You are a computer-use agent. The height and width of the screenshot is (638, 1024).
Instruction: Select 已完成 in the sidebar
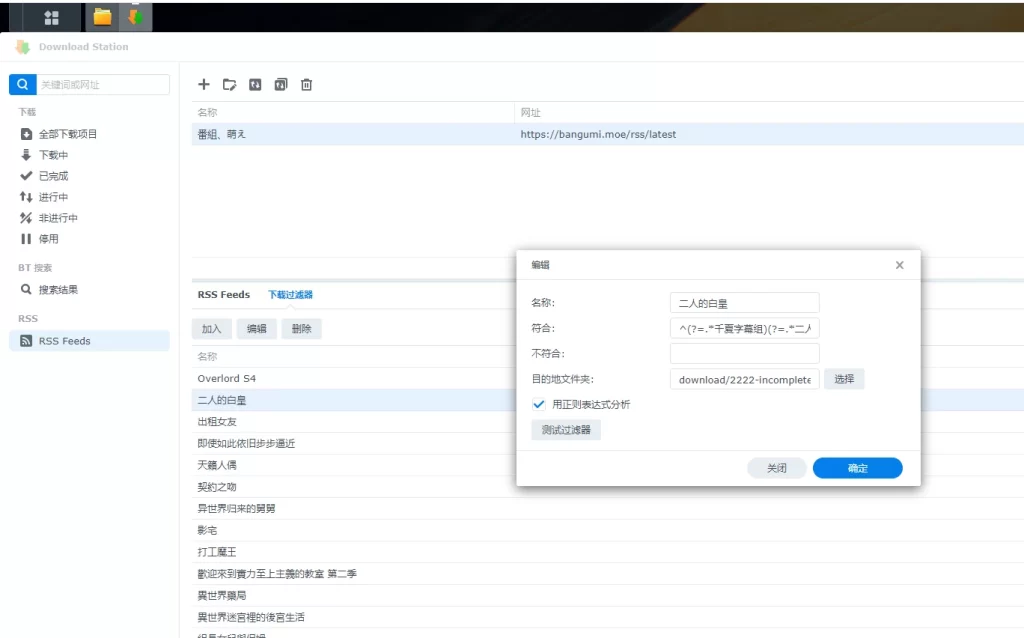53,176
